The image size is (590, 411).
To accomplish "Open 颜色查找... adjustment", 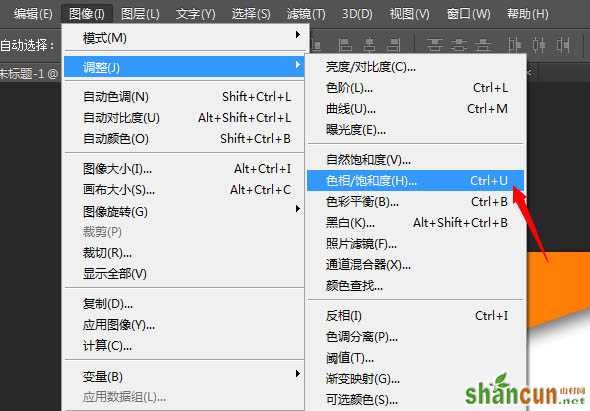I will 416,286.
